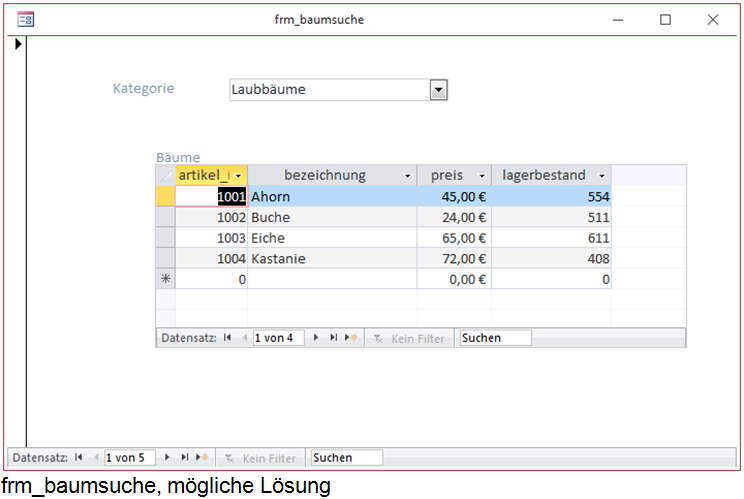
Task: Open the preis column sort dropdown arrow
Action: click(x=482, y=176)
